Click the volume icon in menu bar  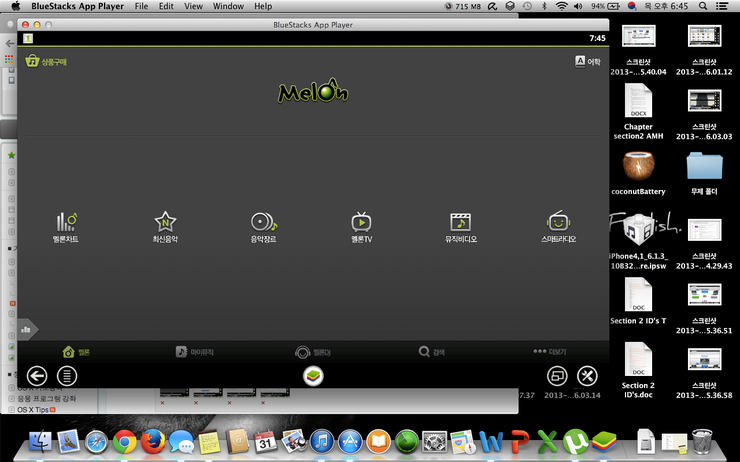tap(578, 6)
